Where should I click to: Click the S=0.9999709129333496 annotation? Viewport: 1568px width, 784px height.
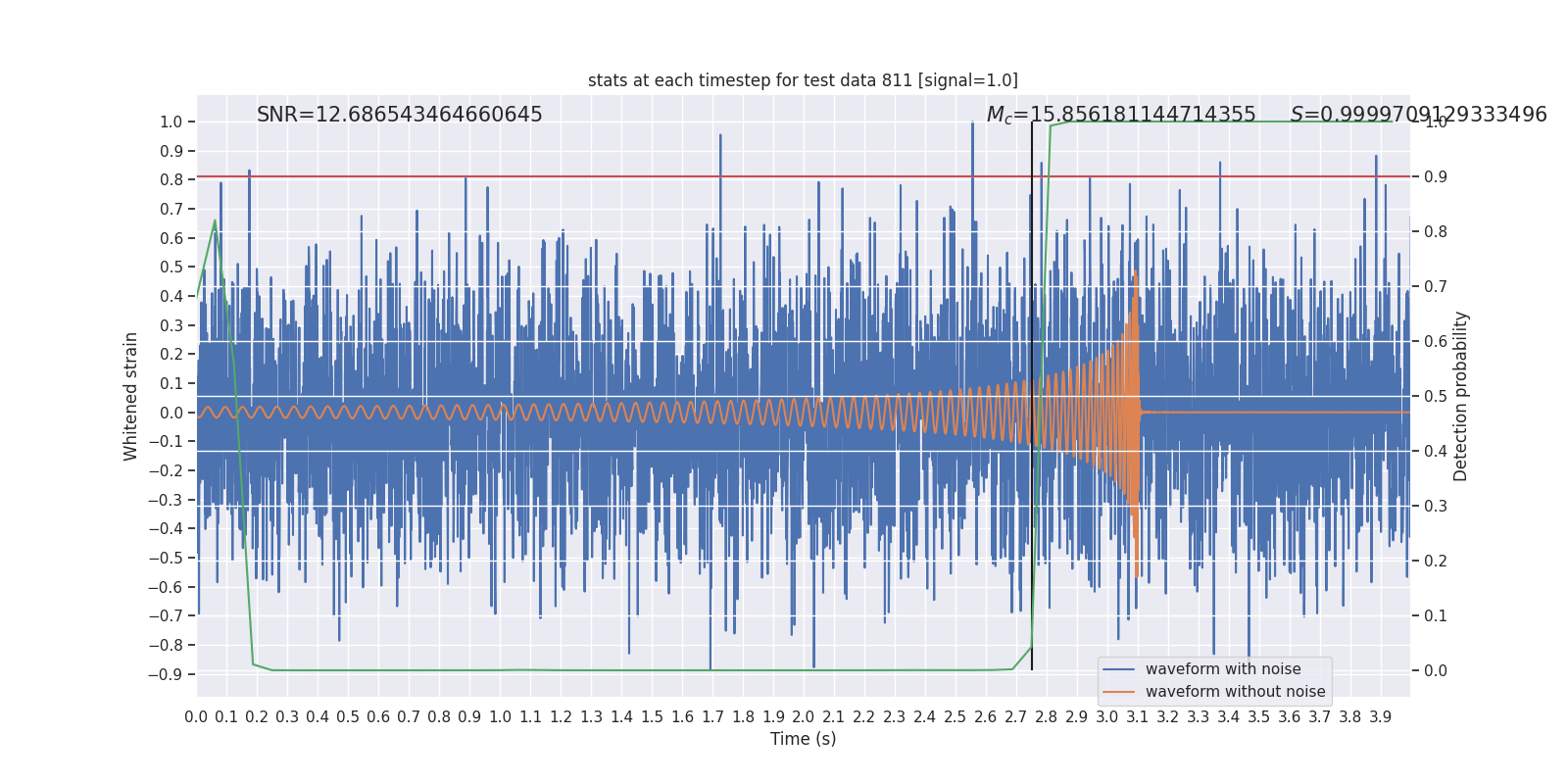click(x=1419, y=115)
